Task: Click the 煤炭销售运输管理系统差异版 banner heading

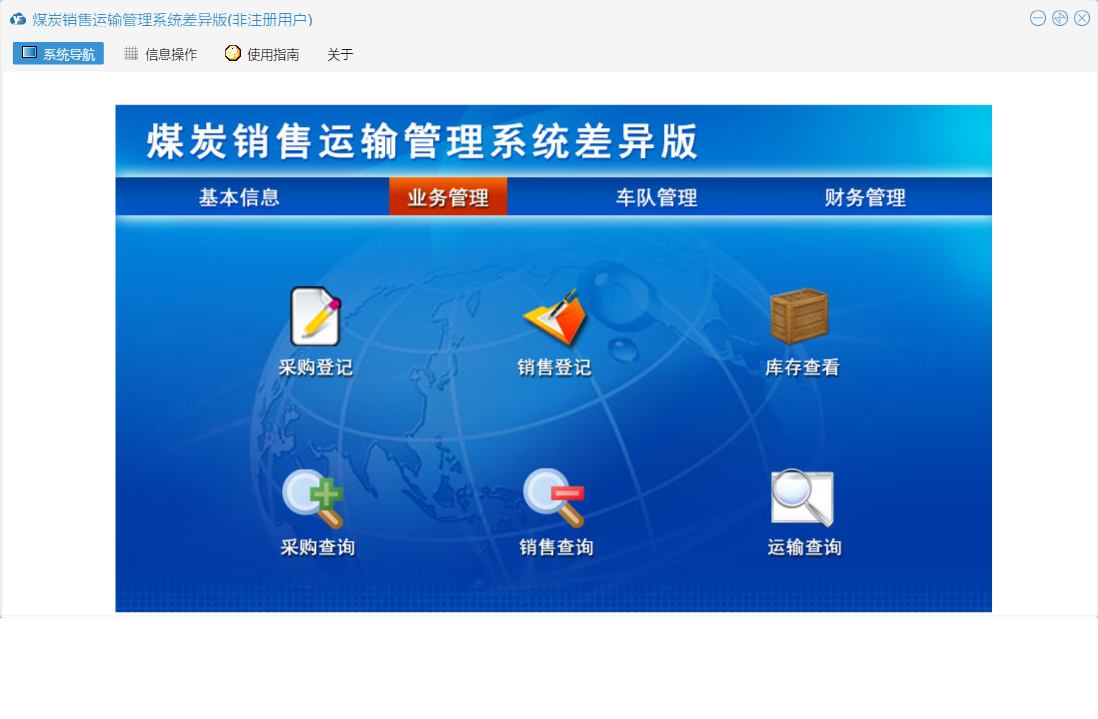Action: pos(422,142)
